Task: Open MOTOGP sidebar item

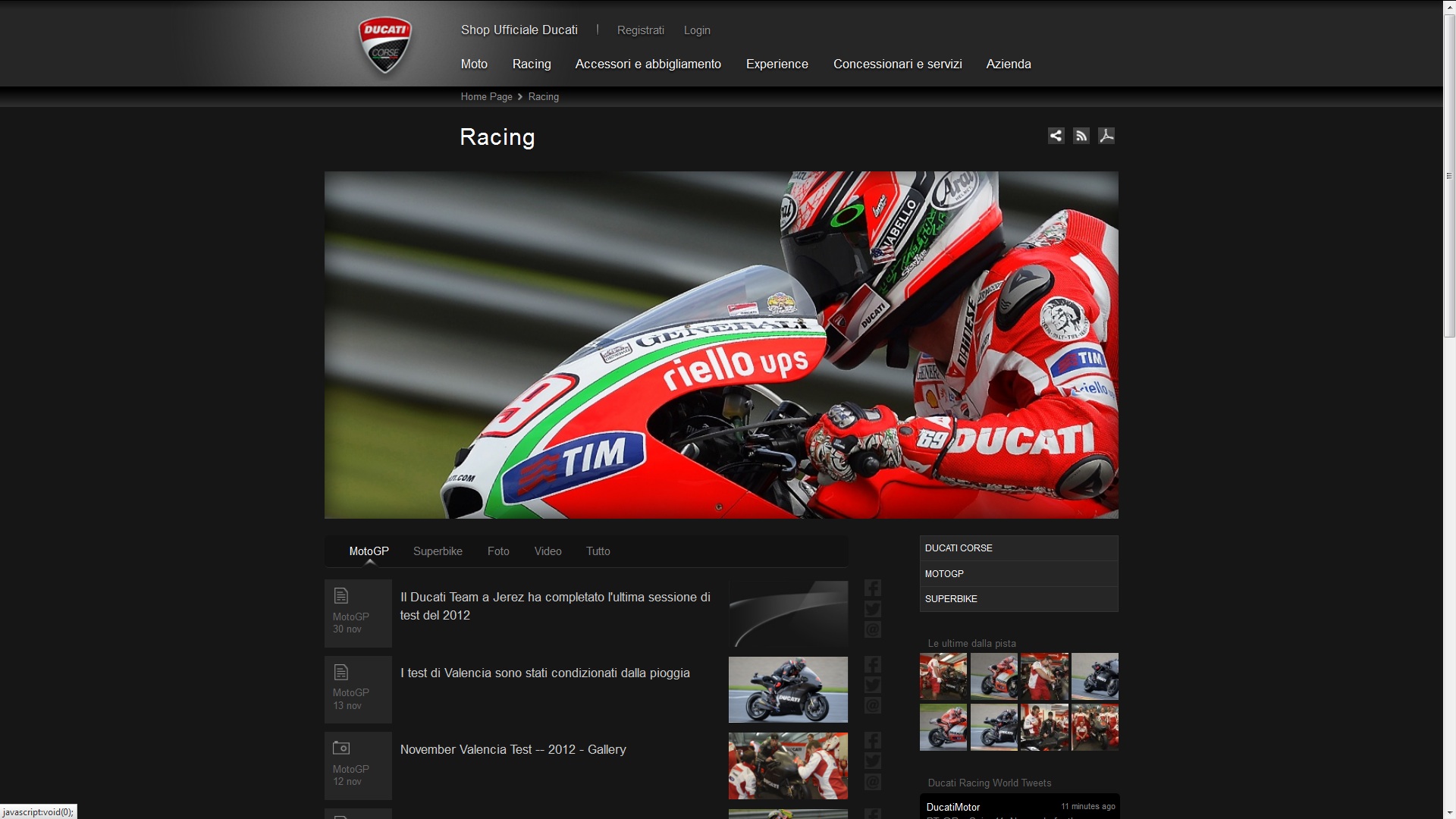Action: [1018, 574]
